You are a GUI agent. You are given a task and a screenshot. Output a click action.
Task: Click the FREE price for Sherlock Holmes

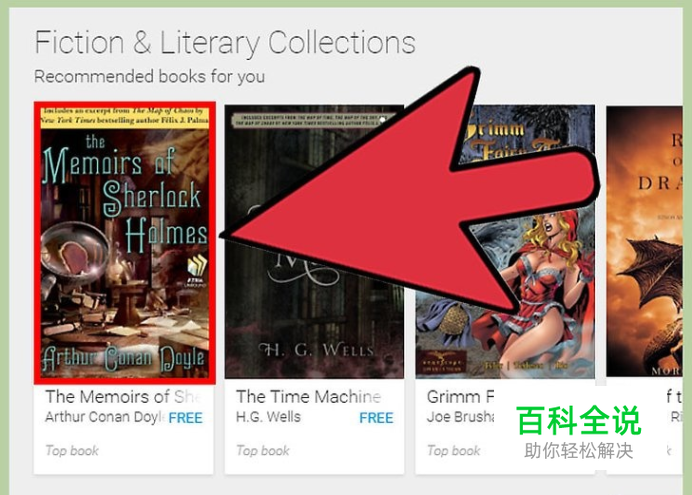pyautogui.click(x=185, y=418)
